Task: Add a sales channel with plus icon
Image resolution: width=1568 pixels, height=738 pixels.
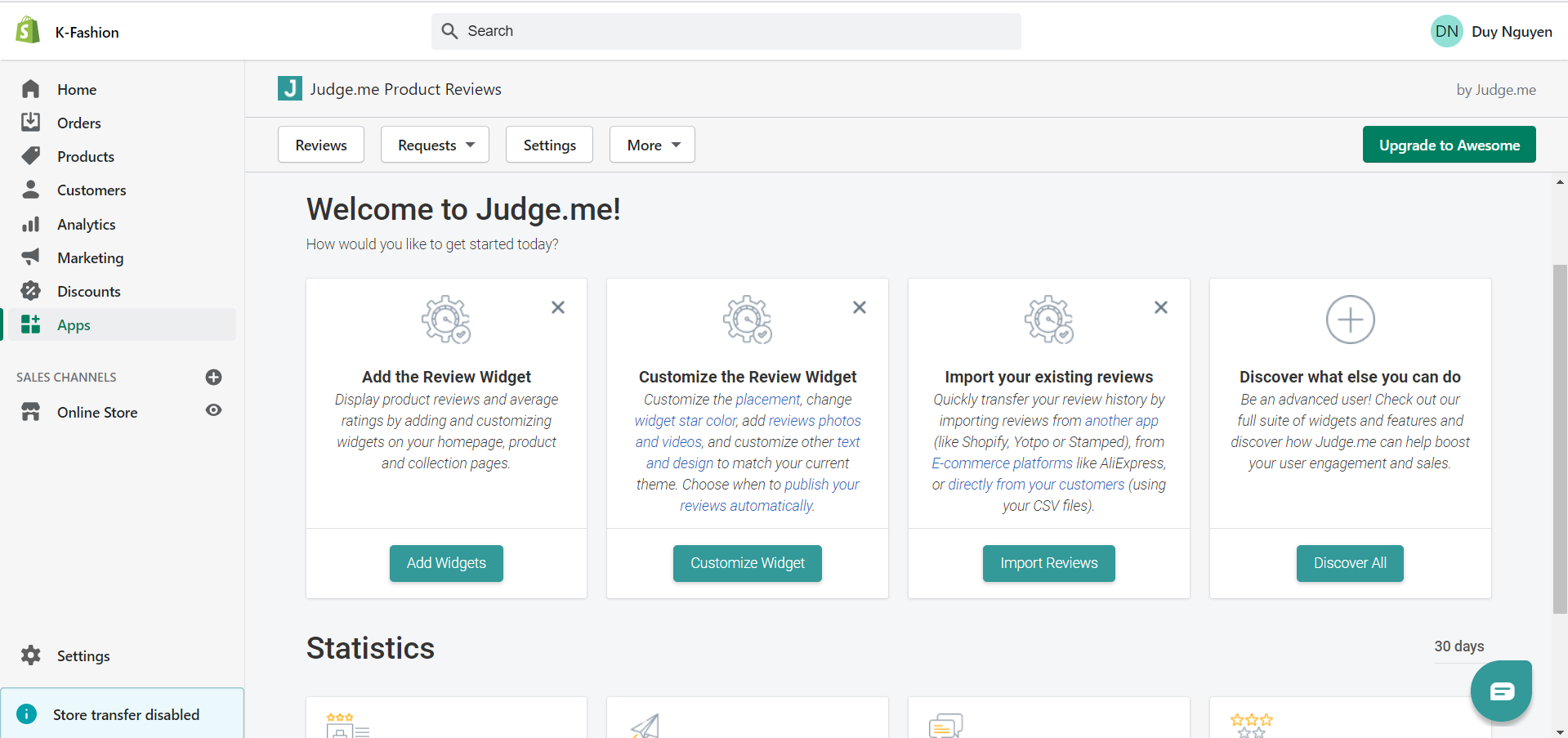Action: (214, 377)
